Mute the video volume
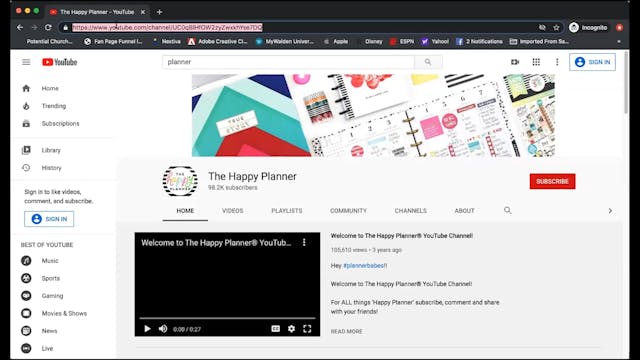The width and height of the screenshot is (640, 360). [x=163, y=329]
